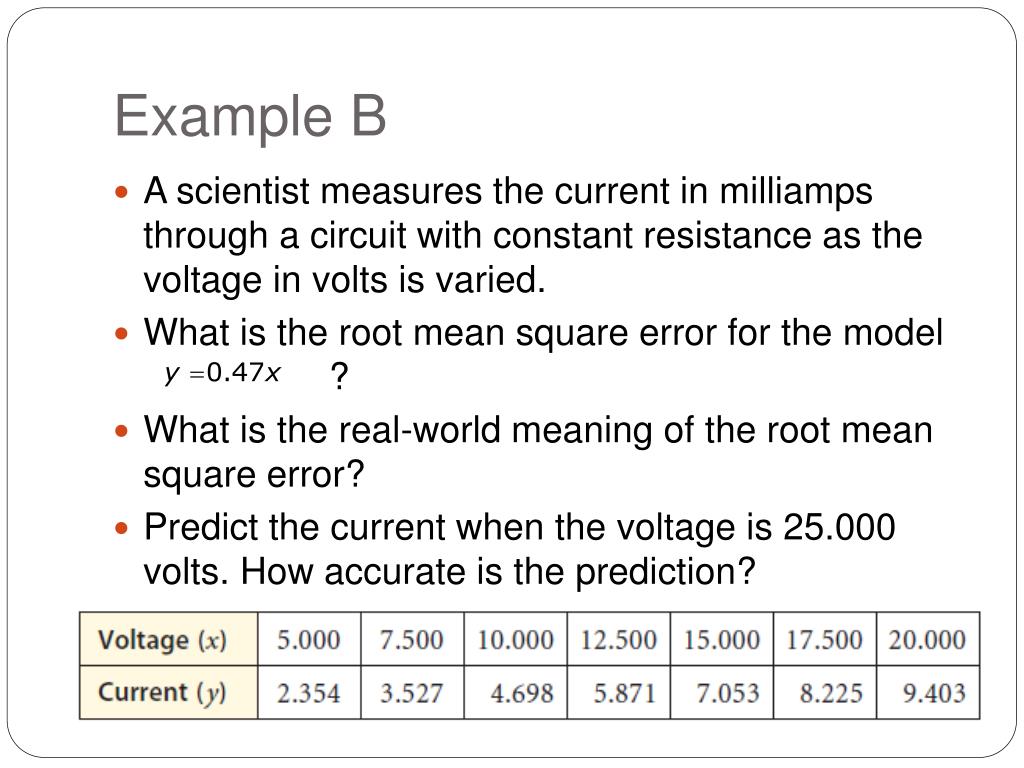Viewport: 1024px width, 768px height.
Task: Click current cell 5.871
Action: 618,692
